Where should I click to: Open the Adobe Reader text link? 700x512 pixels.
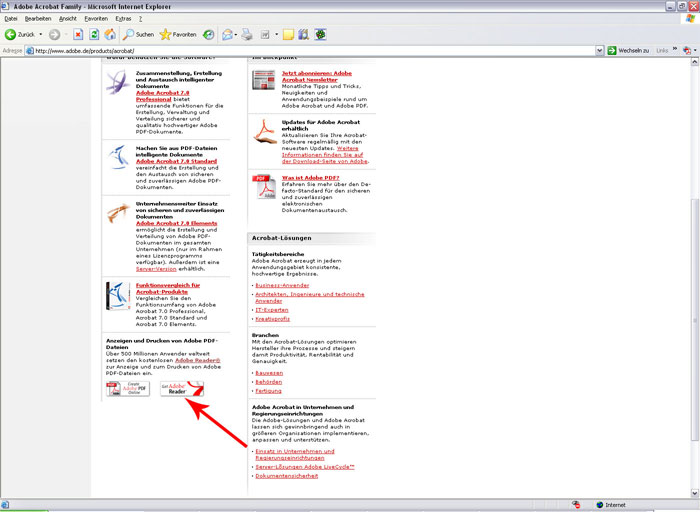[x=198, y=360]
